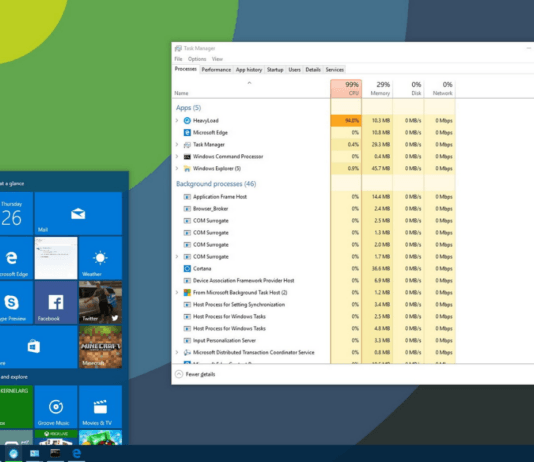Click the Windows Explorer process icon
This screenshot has height=462, width=534.
tap(187, 169)
